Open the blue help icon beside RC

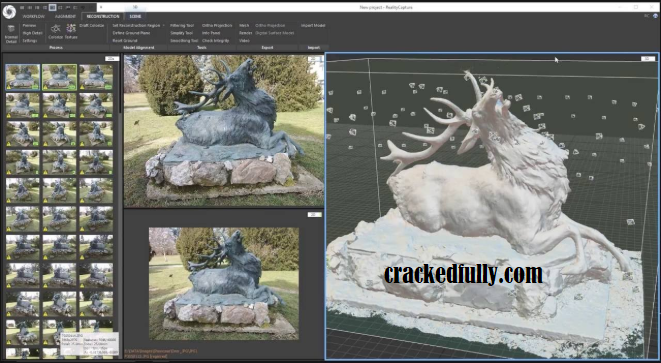click(x=656, y=16)
